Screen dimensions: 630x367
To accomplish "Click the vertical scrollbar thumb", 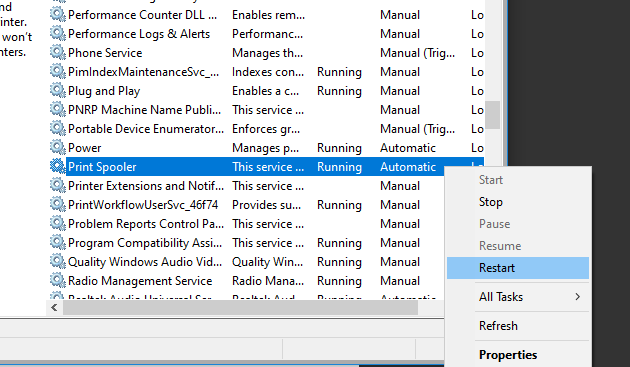I will coord(492,115).
